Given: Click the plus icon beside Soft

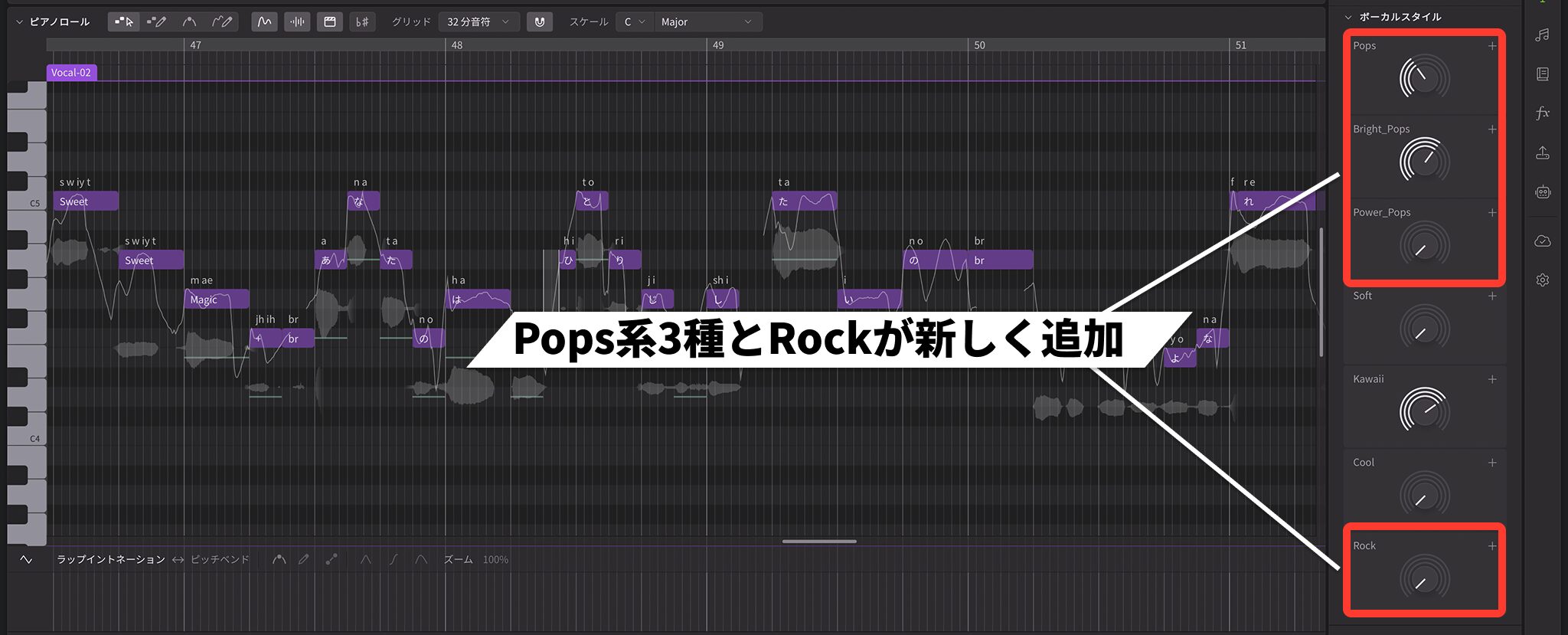Looking at the screenshot, I should click(1492, 296).
